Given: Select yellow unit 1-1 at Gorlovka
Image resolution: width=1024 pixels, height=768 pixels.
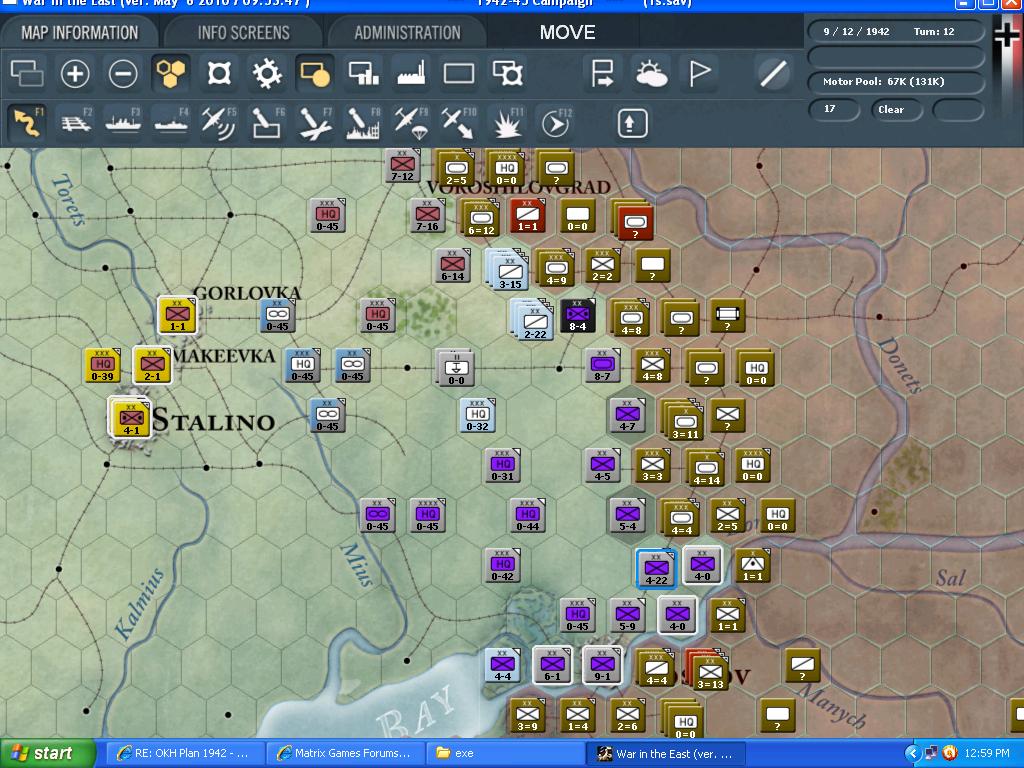Looking at the screenshot, I should pyautogui.click(x=177, y=315).
